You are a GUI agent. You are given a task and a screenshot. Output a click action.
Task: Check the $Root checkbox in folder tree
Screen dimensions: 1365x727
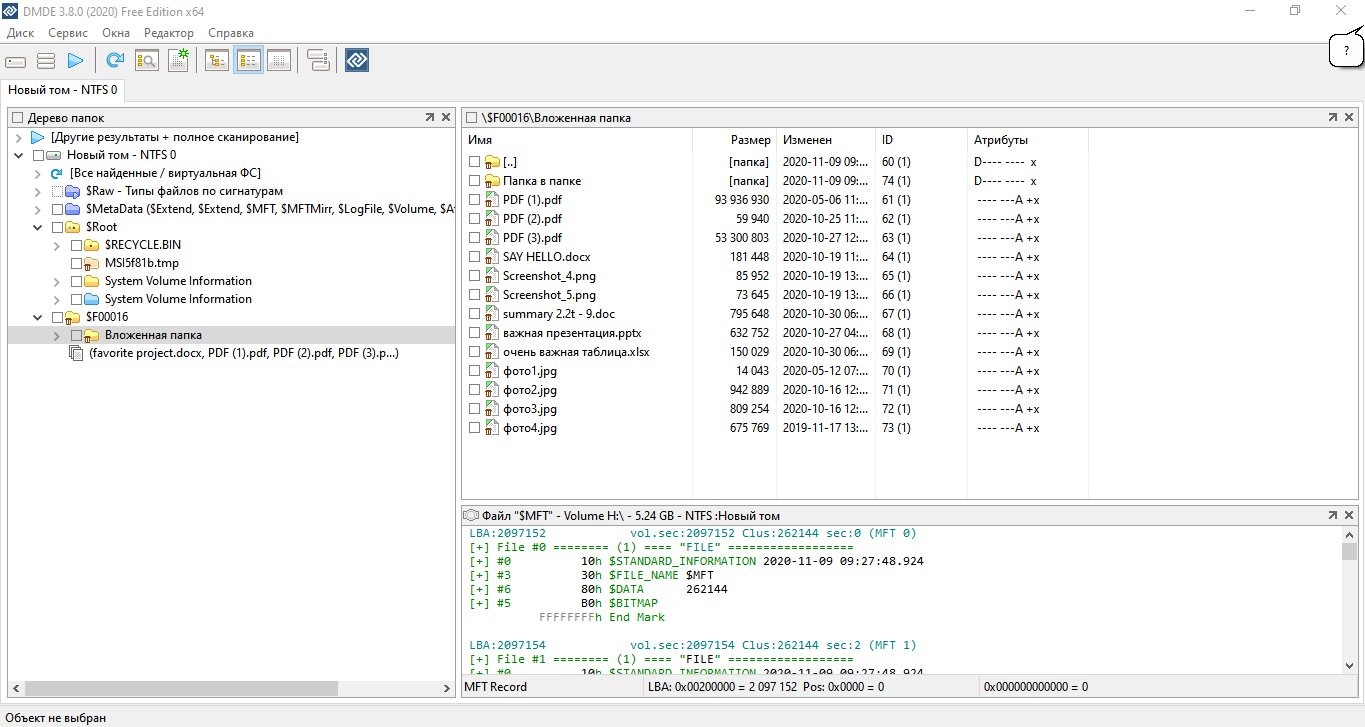click(57, 227)
